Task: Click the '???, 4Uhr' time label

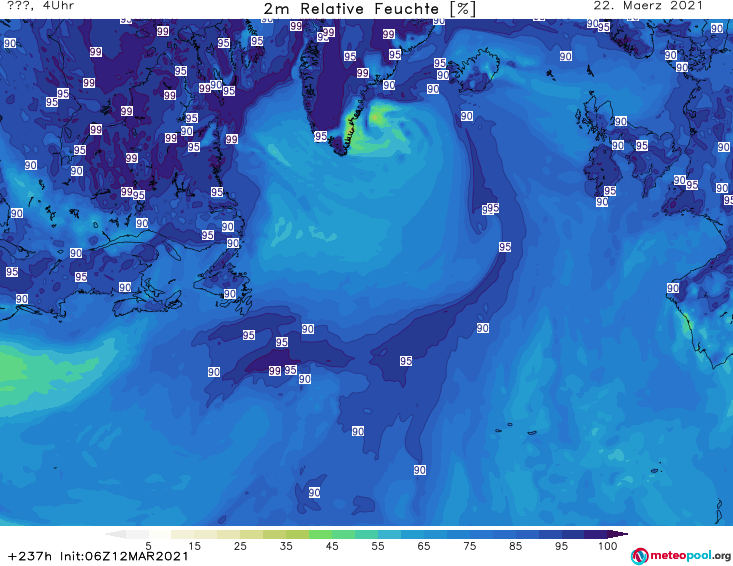Action: coord(41,6)
